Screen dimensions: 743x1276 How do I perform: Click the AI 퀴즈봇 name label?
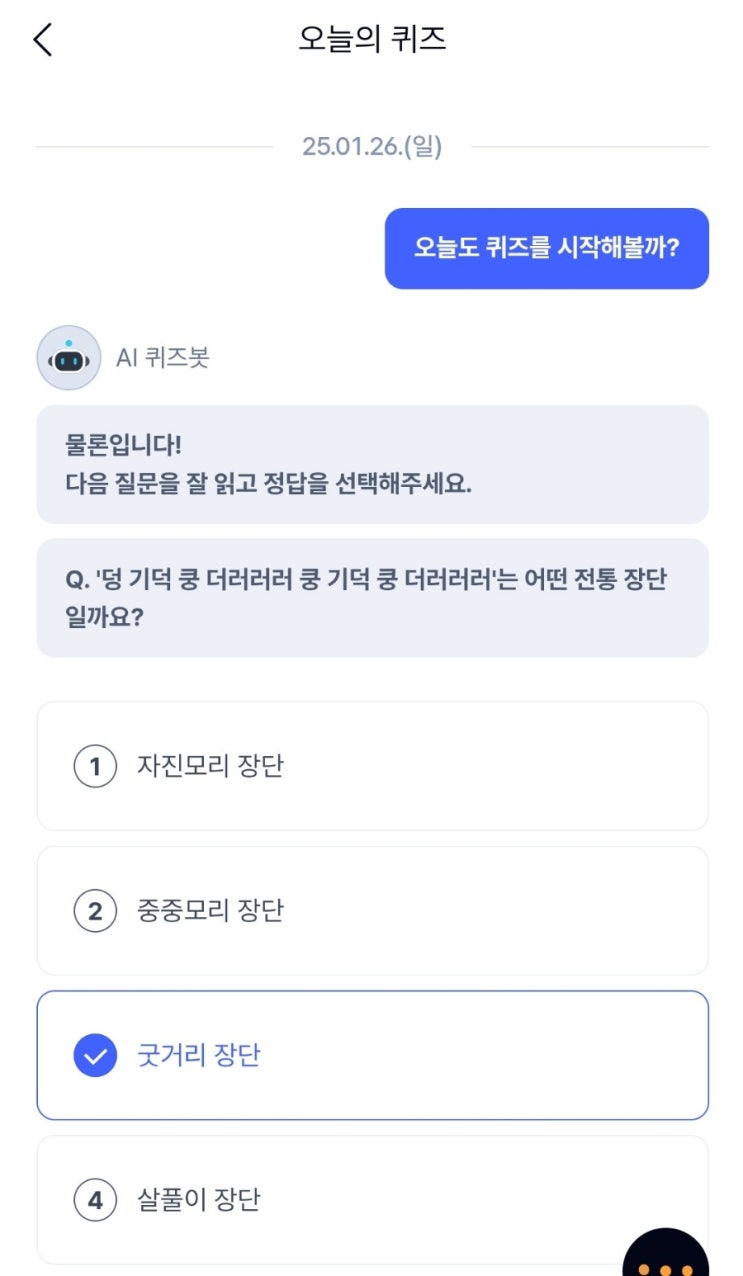tap(162, 357)
